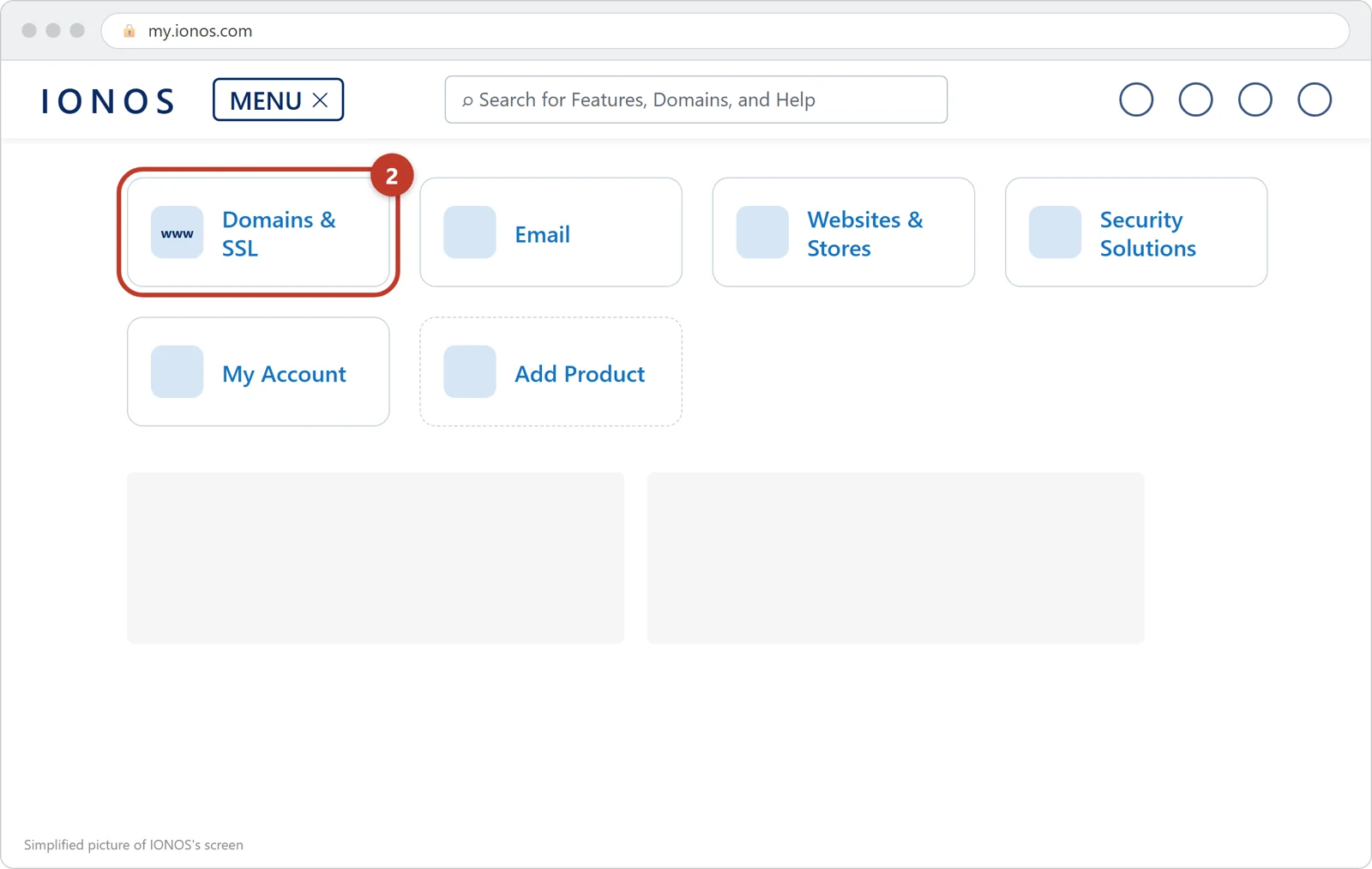Choose the Add Product card

pyautogui.click(x=551, y=371)
